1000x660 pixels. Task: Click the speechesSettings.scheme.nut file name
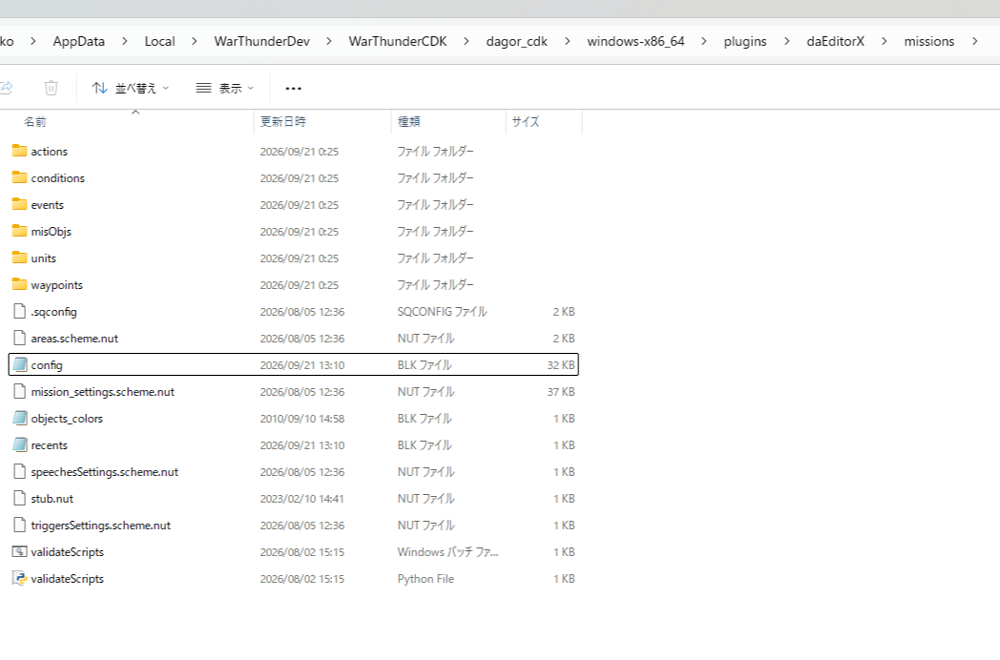pos(105,473)
